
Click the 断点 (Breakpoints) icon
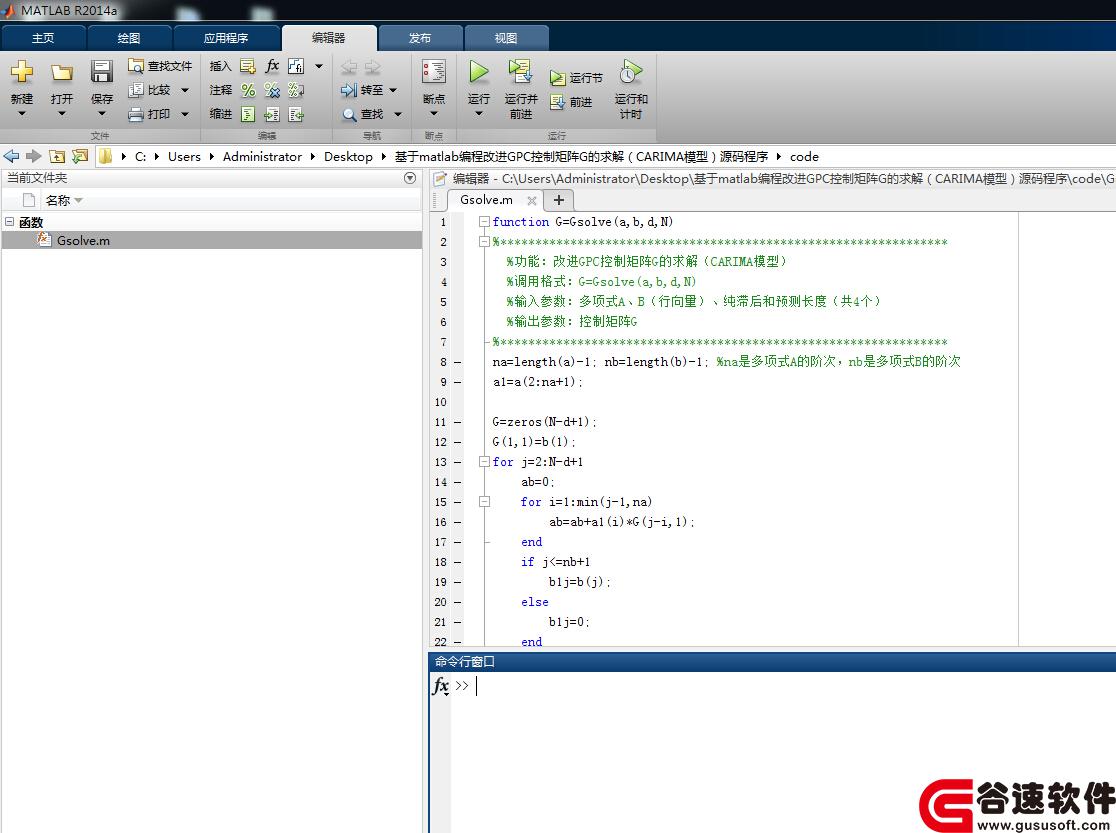[x=433, y=71]
